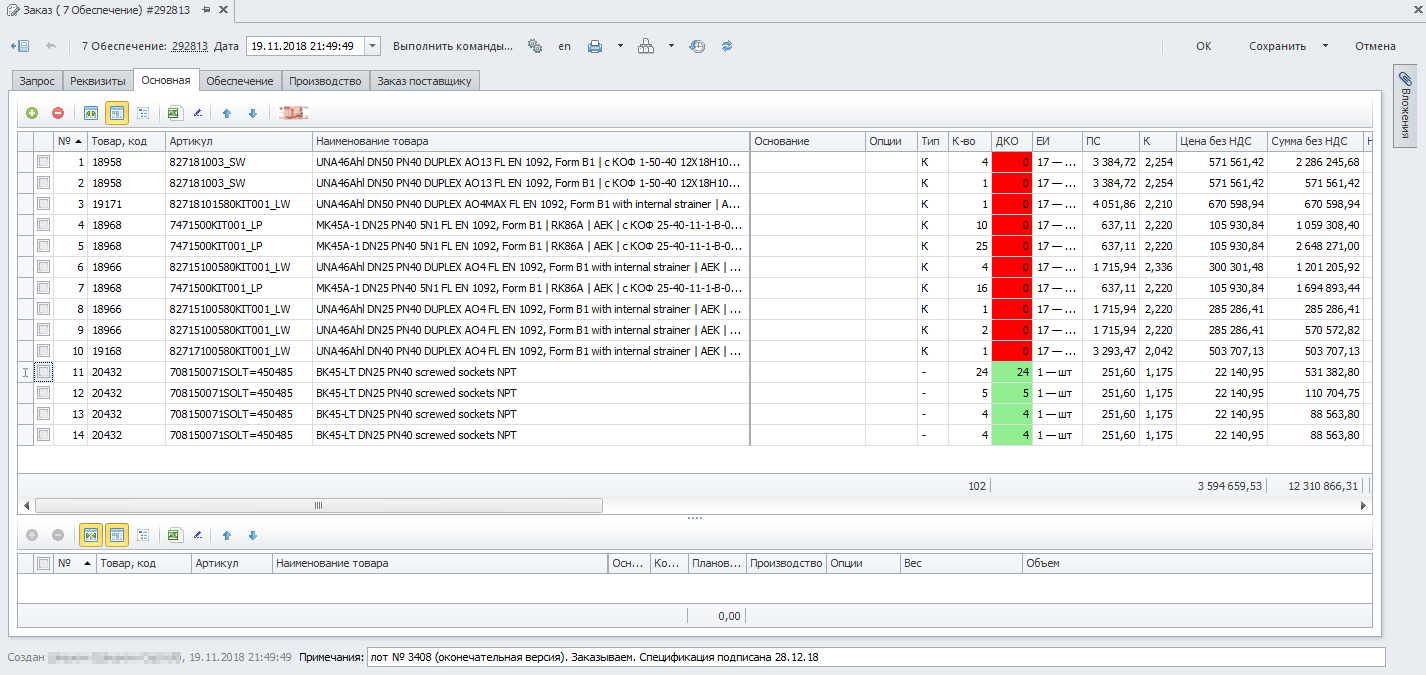1426x675 pixels.
Task: Click the green add row icon
Action: pos(32,114)
